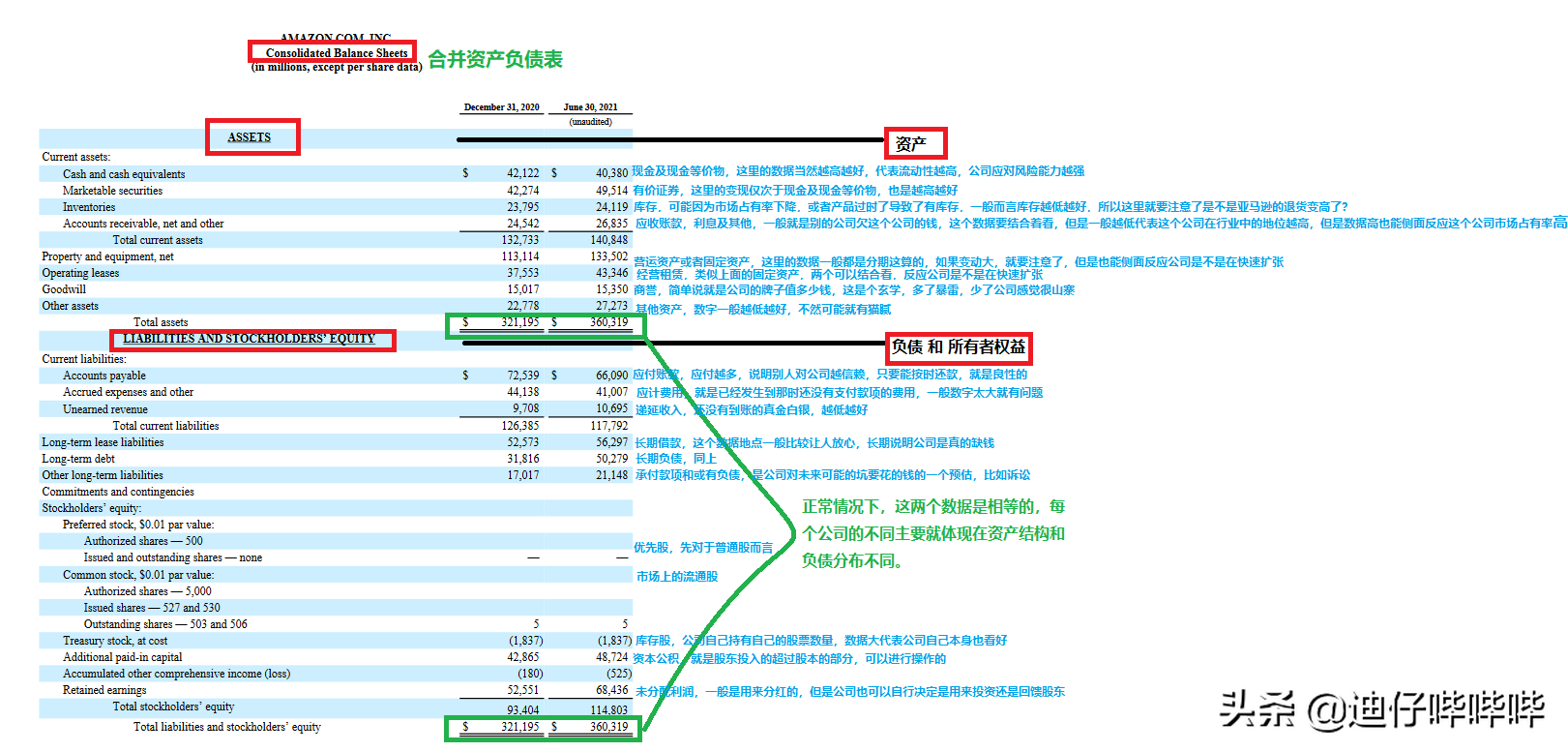
Task: Select the 40,380 cash value
Action: [x=611, y=174]
